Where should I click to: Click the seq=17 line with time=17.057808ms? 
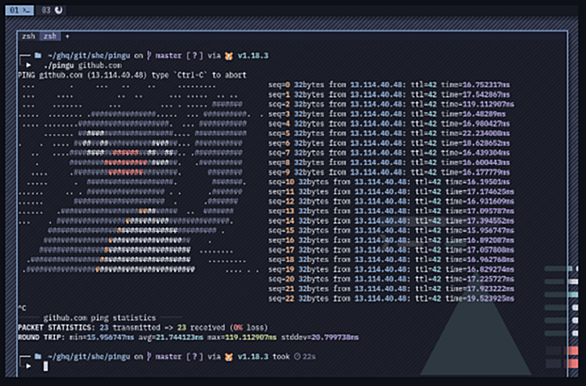[391, 250]
